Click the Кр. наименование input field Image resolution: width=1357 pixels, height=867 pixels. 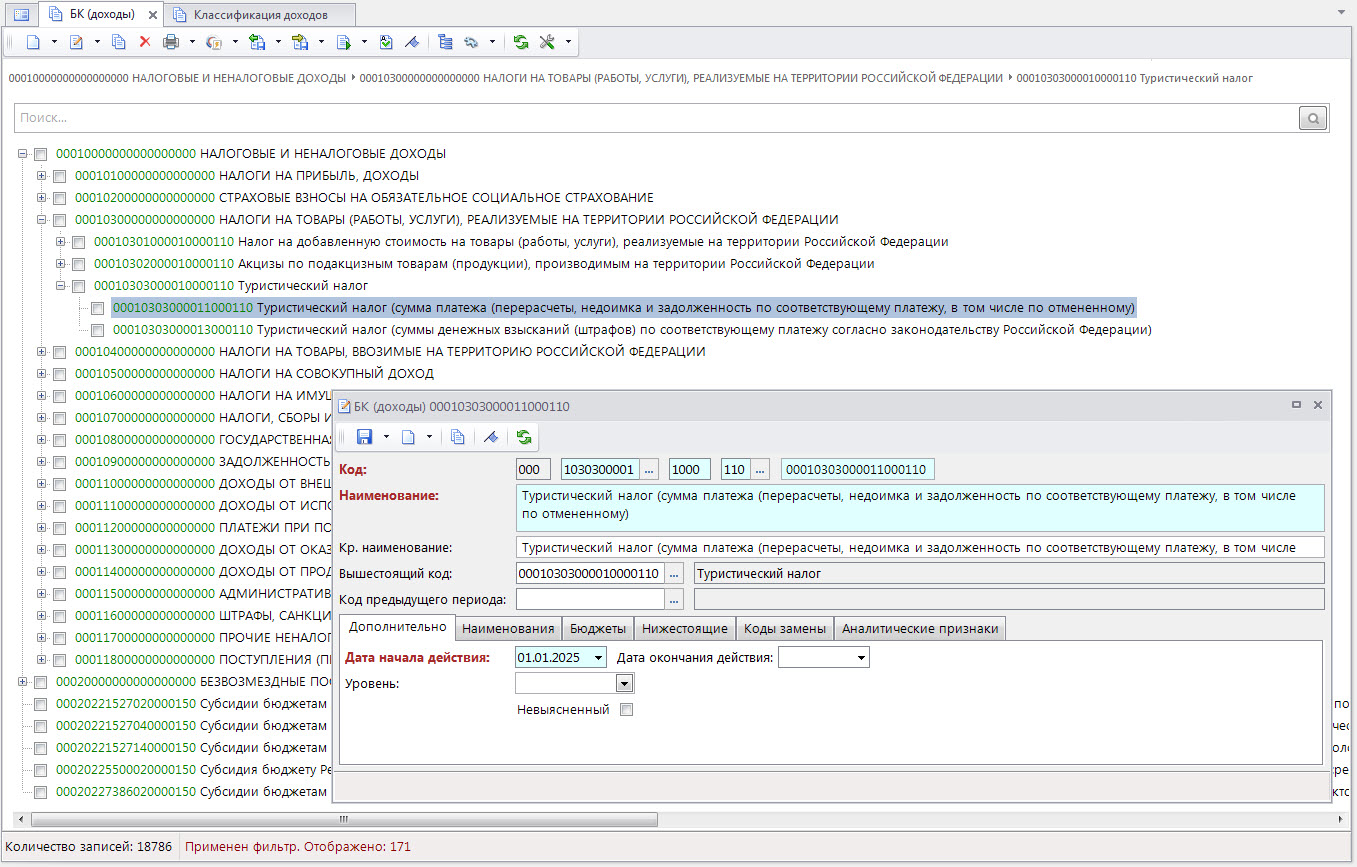click(920, 547)
